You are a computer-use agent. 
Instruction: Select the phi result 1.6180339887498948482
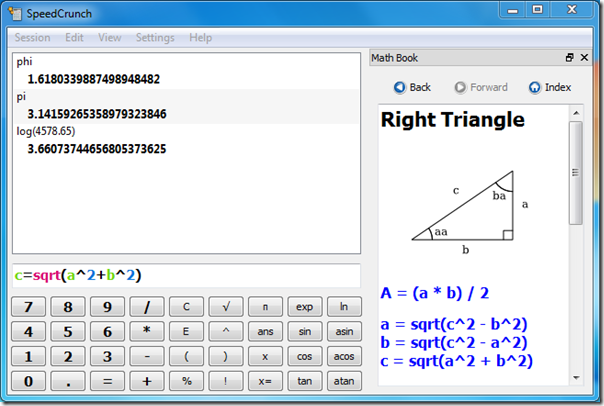(94, 79)
